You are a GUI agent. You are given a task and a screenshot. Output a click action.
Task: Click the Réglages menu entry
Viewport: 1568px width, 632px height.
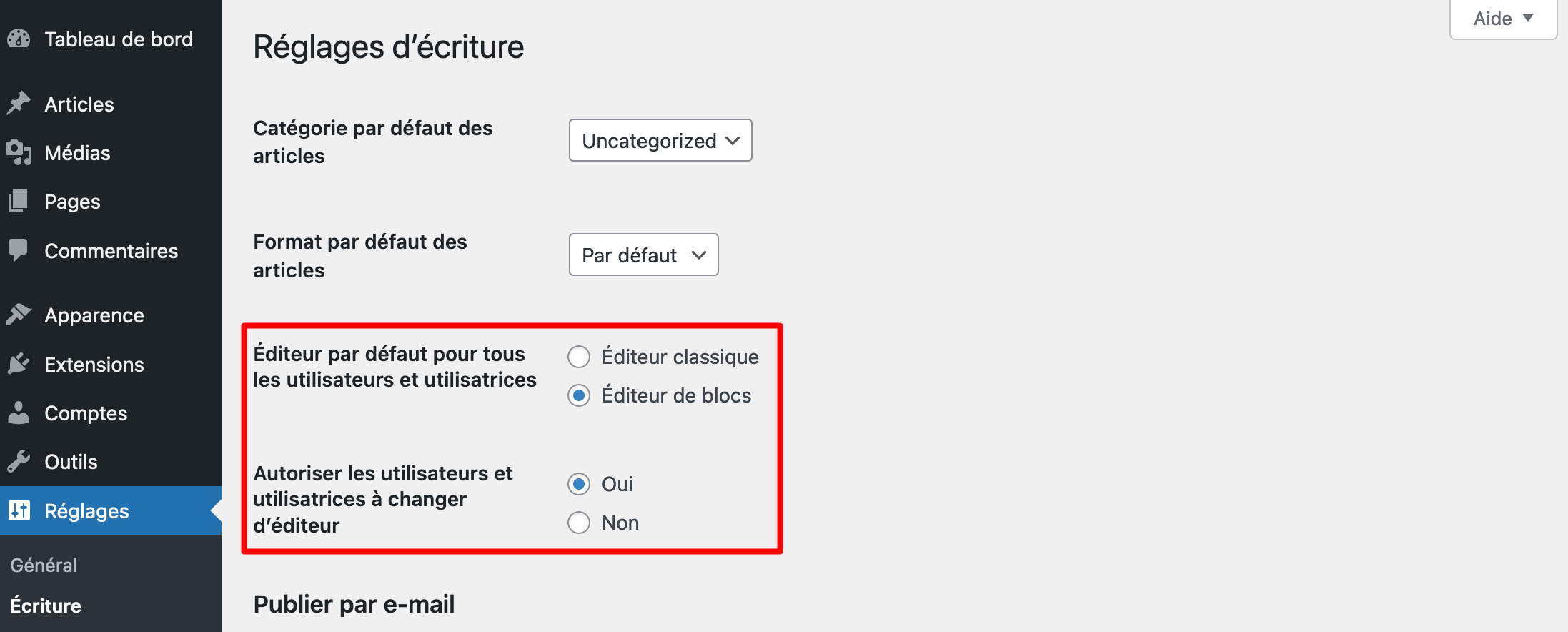[x=86, y=510]
